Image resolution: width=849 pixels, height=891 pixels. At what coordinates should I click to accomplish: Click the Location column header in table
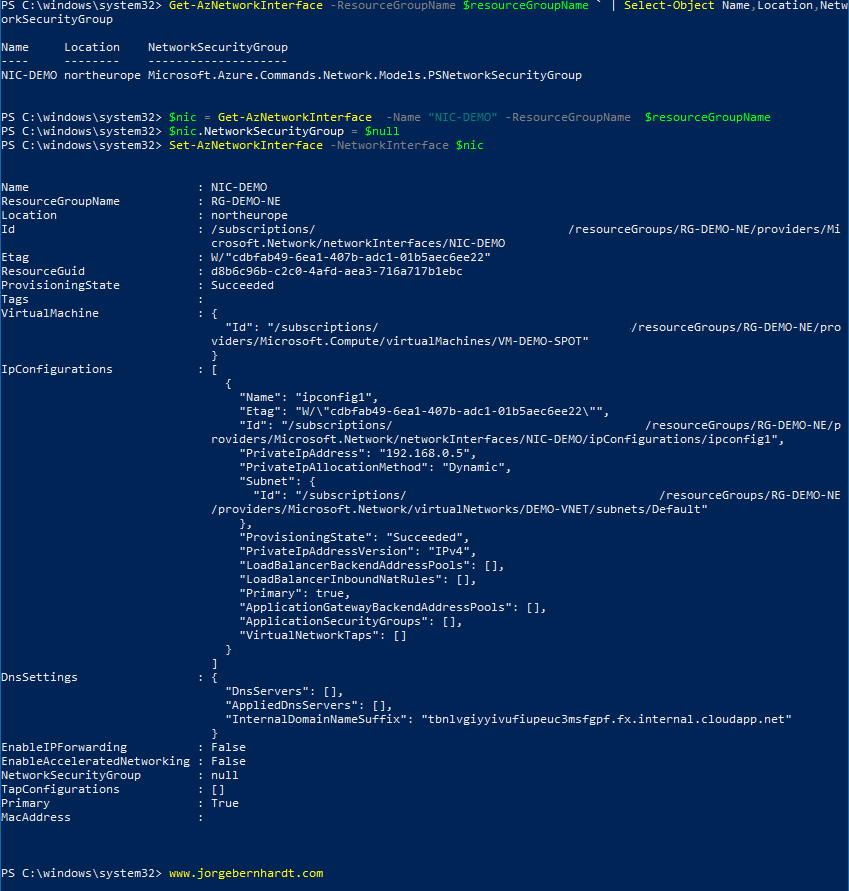coord(92,47)
